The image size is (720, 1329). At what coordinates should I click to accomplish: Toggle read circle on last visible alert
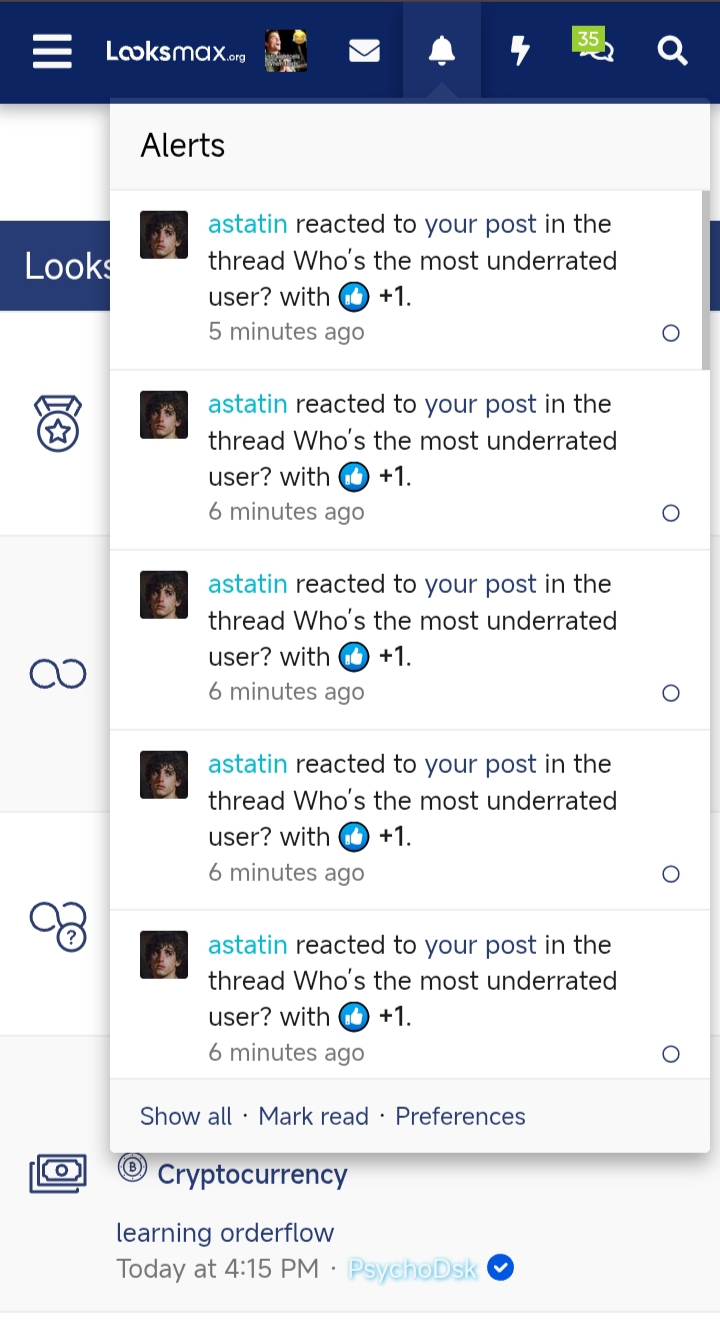[x=671, y=1054]
